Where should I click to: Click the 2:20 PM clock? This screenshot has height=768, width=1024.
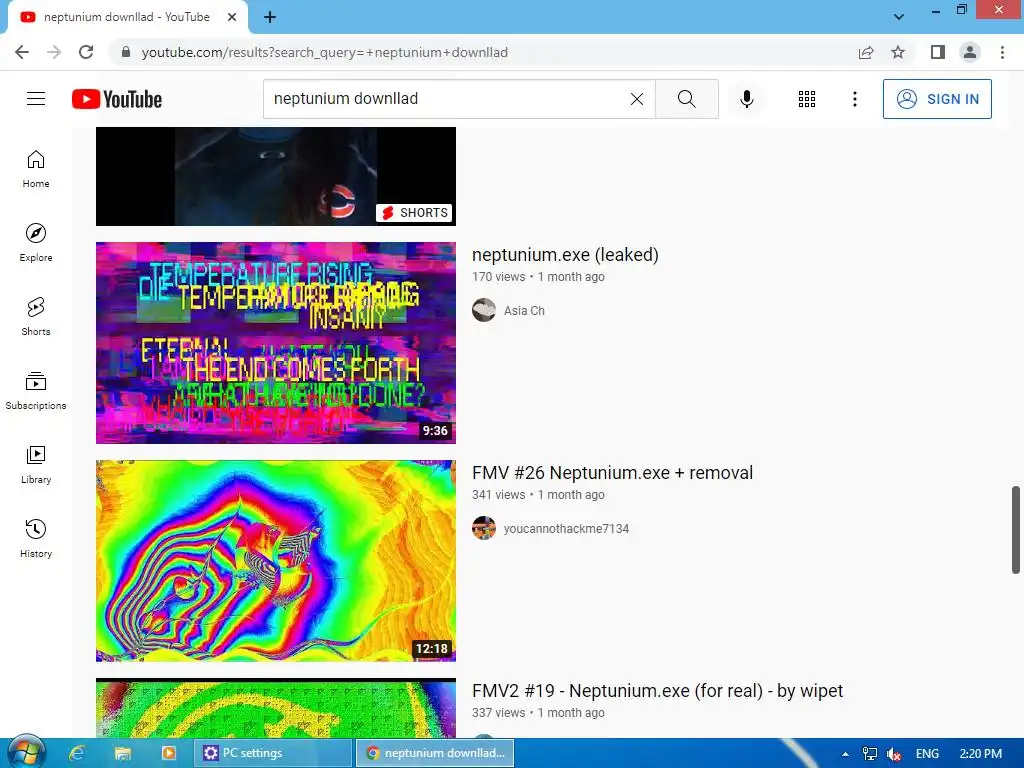point(981,754)
